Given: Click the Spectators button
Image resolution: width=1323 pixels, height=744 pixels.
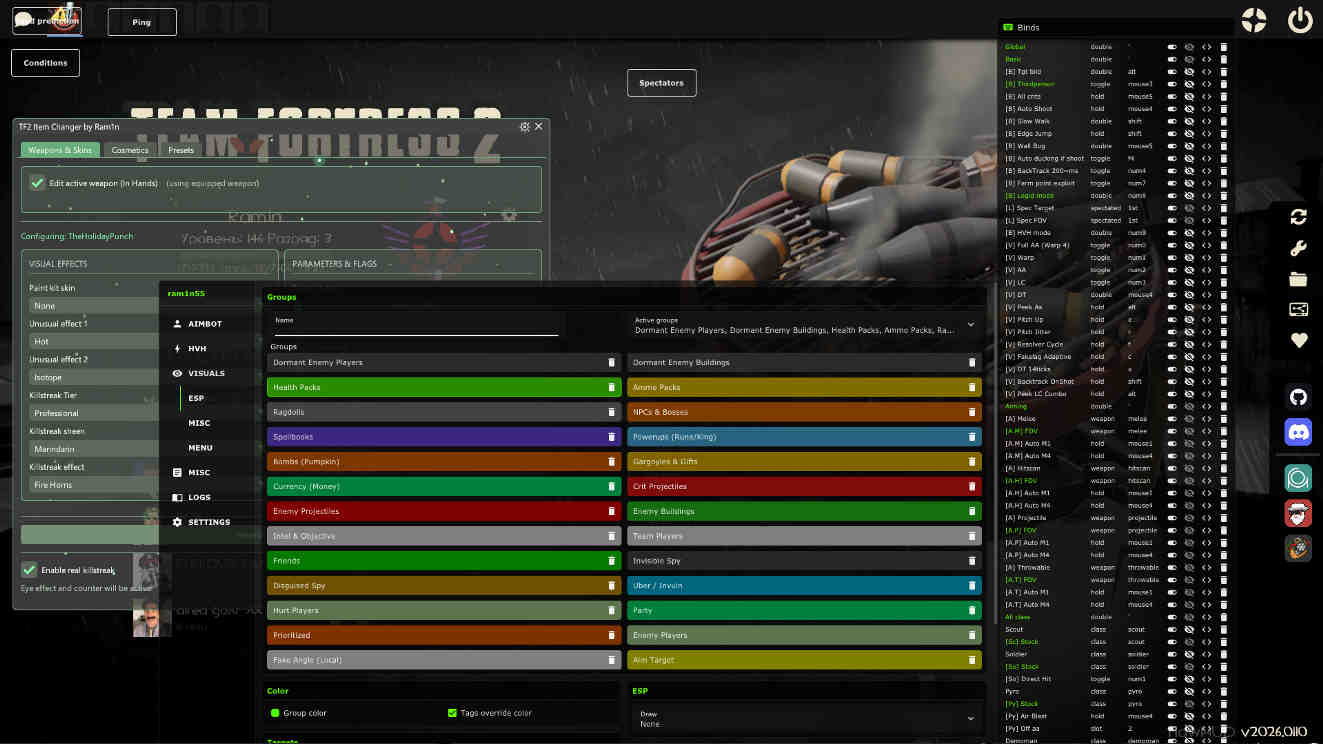Looking at the screenshot, I should pyautogui.click(x=661, y=83).
